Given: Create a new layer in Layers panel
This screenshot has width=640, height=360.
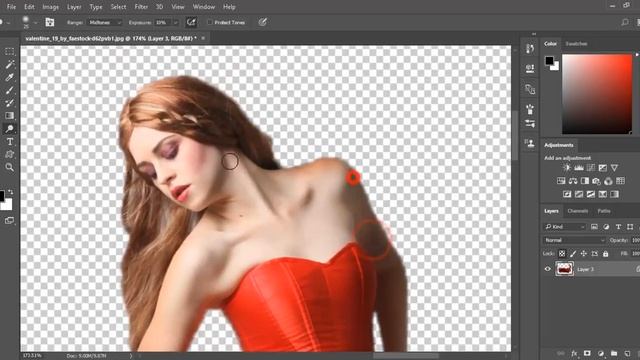Looking at the screenshot, I should click(x=627, y=353).
